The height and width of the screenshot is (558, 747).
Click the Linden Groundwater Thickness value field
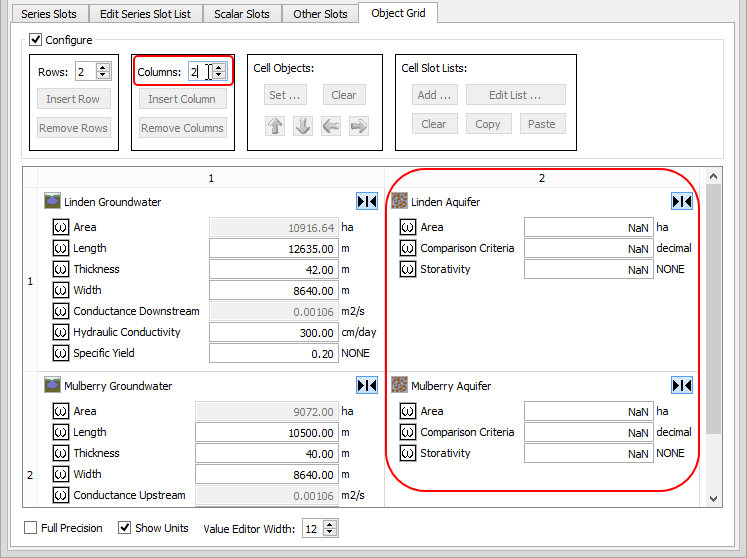click(x=273, y=270)
